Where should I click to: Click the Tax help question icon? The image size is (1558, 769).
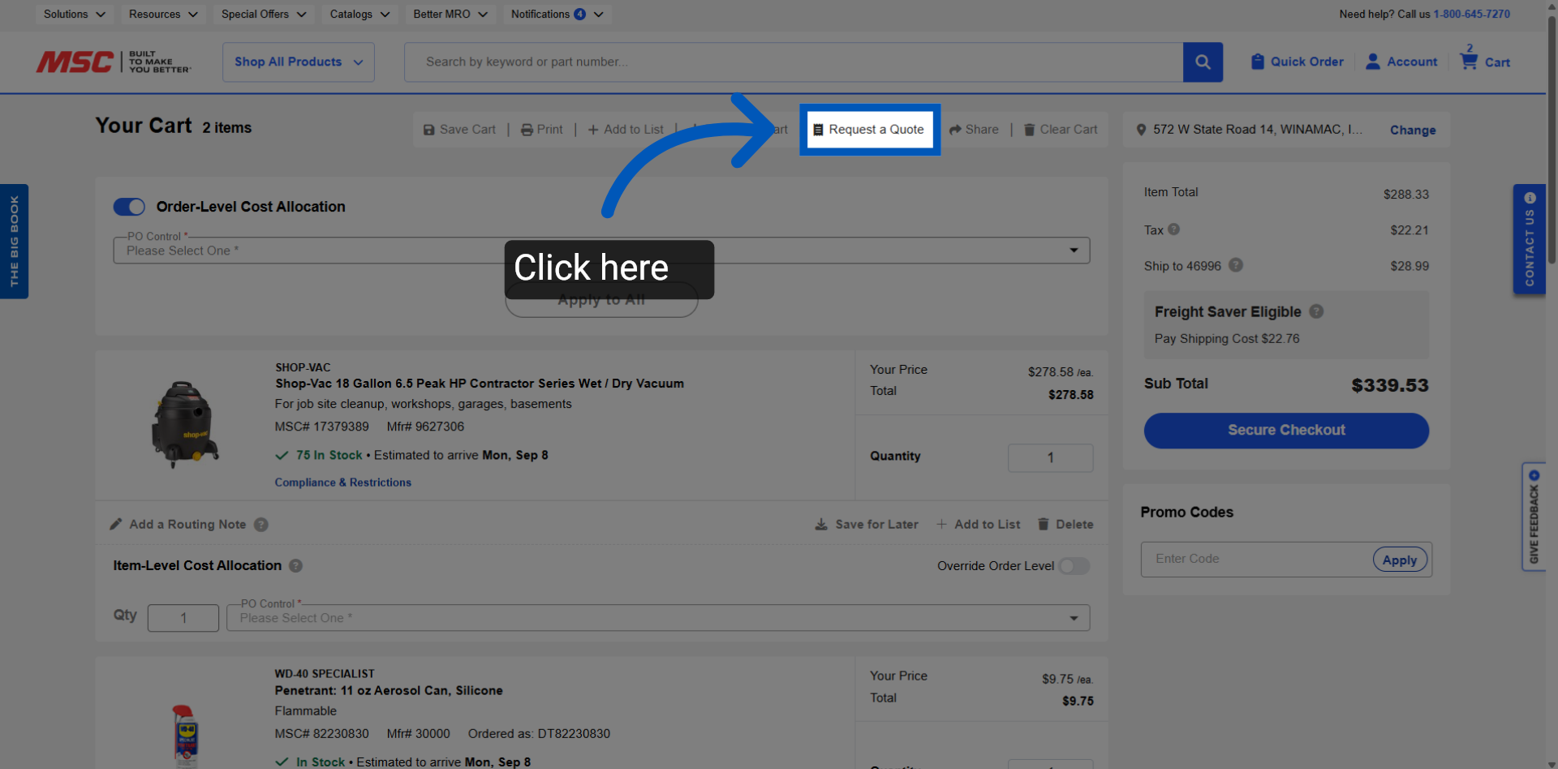click(1174, 229)
